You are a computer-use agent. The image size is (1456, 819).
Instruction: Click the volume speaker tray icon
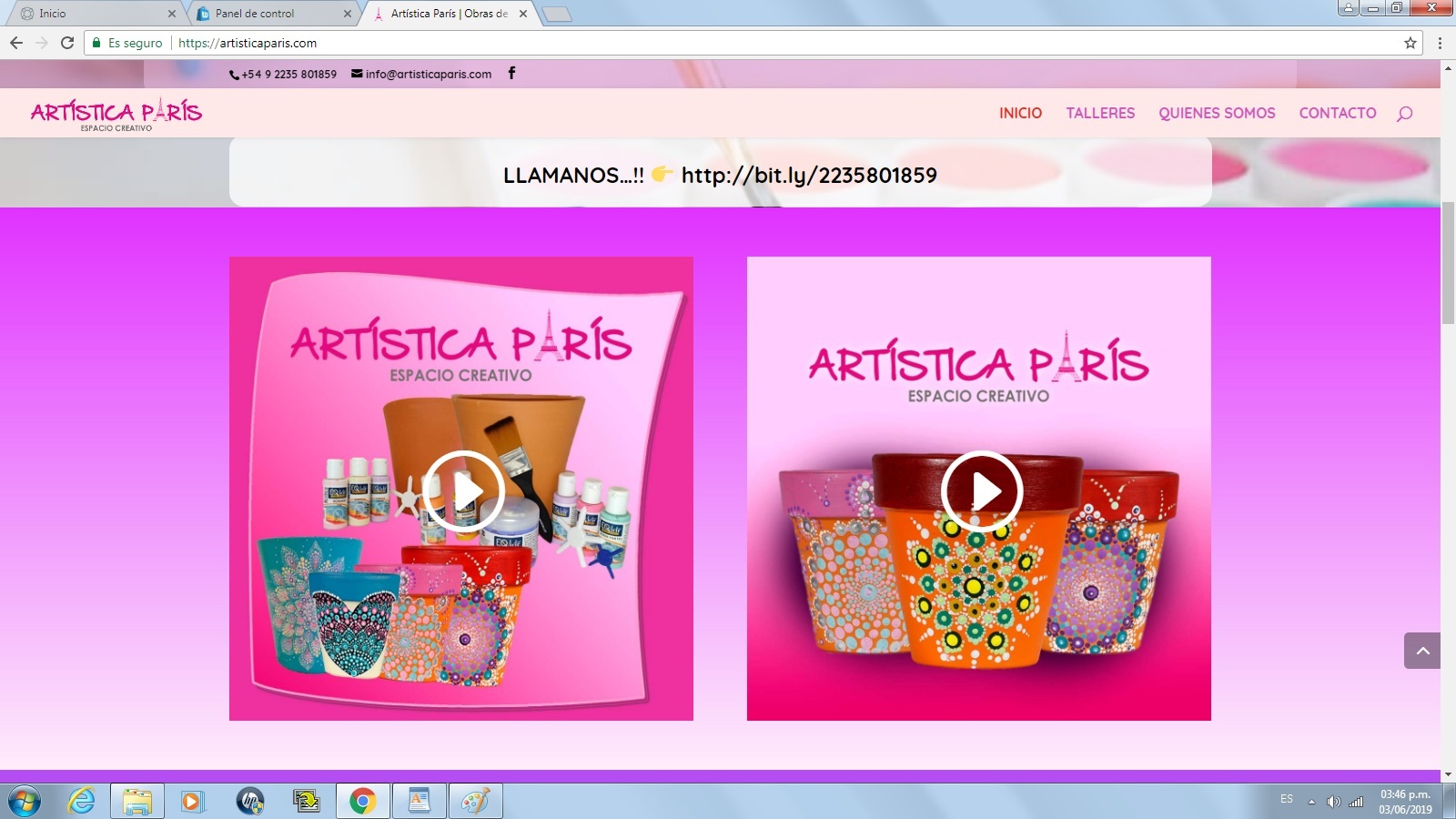pos(1333,801)
